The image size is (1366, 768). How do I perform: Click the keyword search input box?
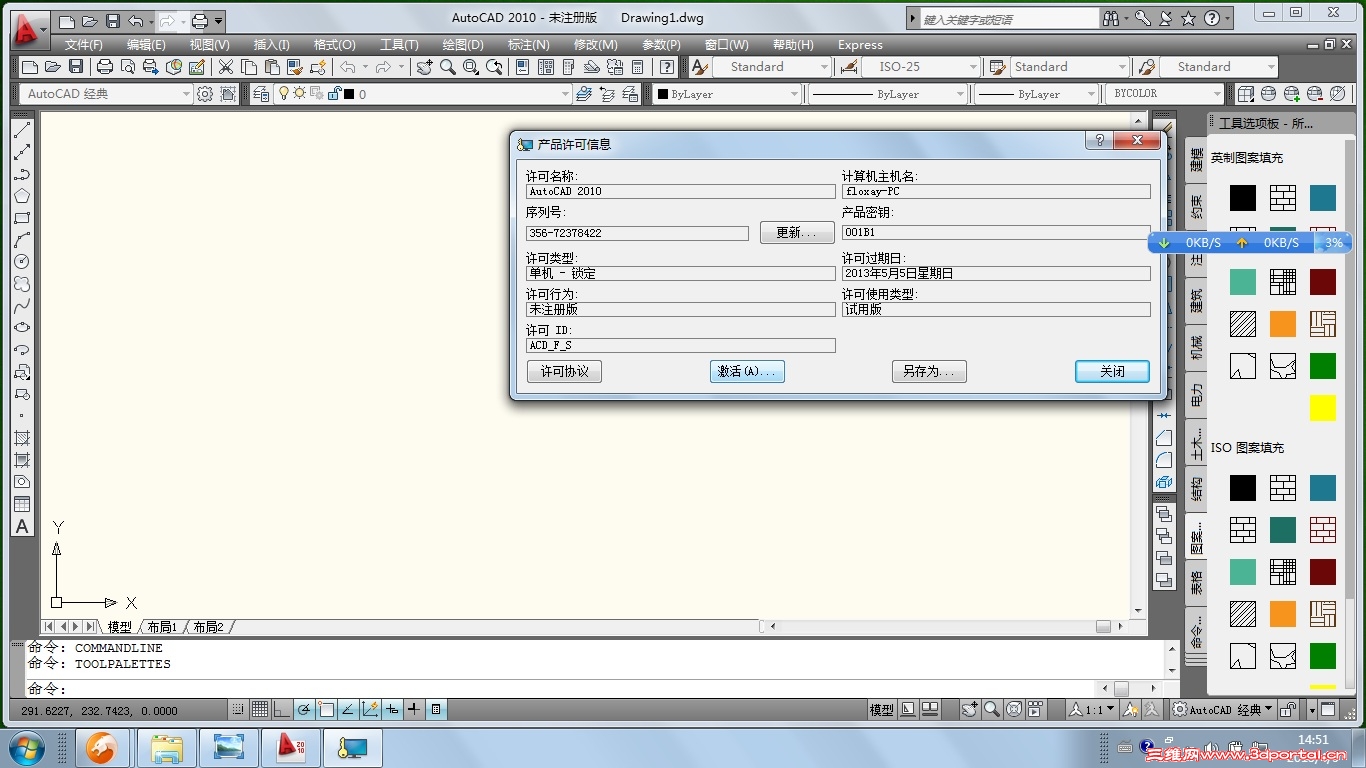pyautogui.click(x=1008, y=18)
